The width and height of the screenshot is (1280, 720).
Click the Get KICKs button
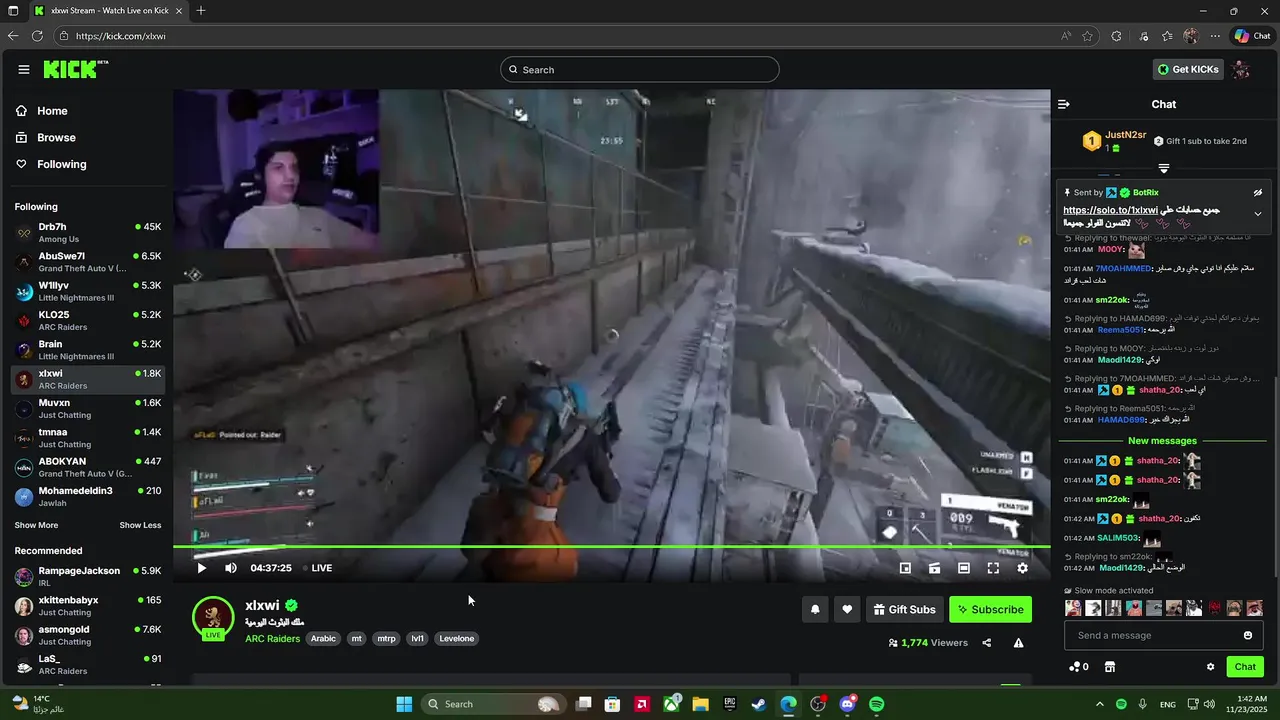(x=1188, y=69)
